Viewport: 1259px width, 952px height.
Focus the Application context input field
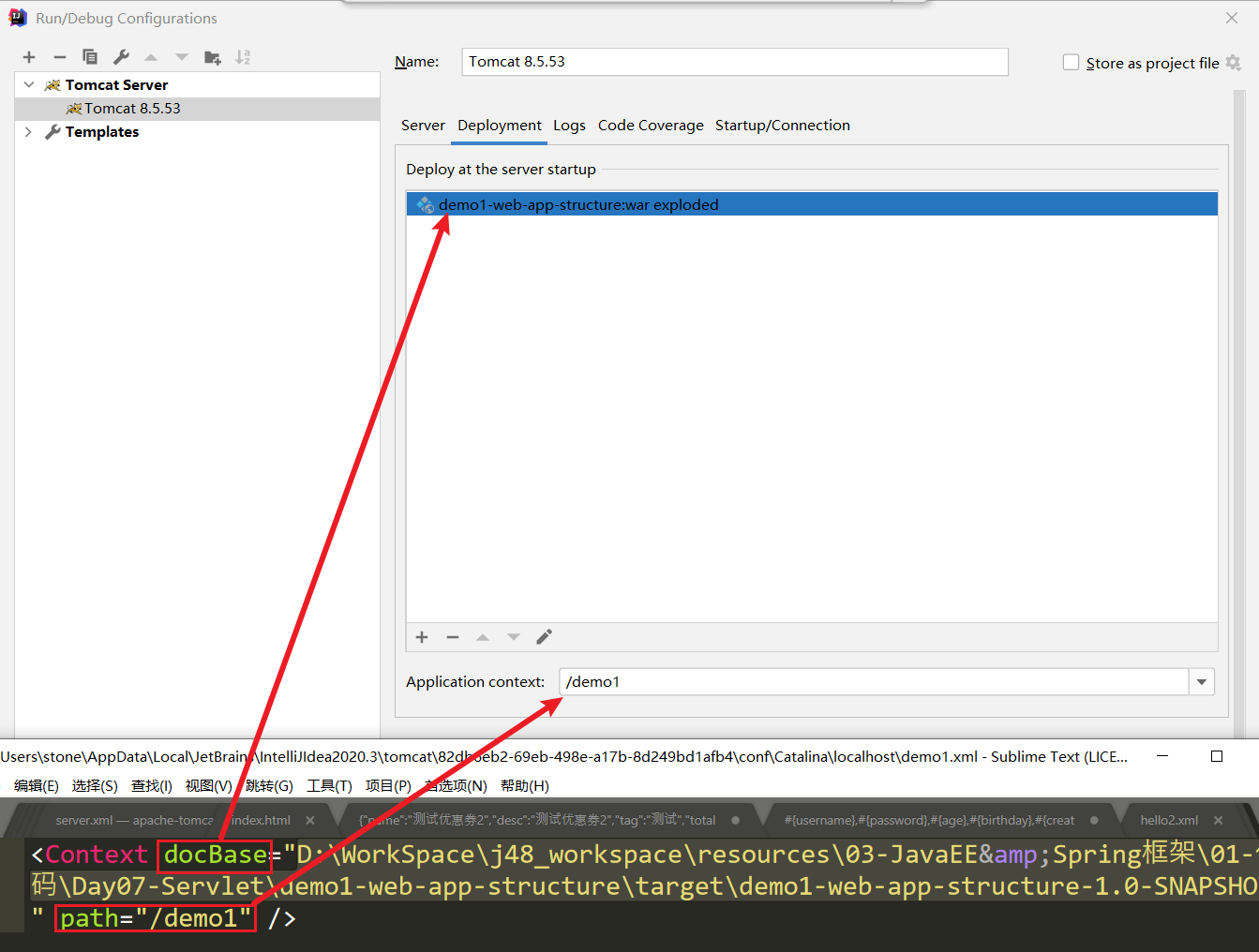[875, 682]
